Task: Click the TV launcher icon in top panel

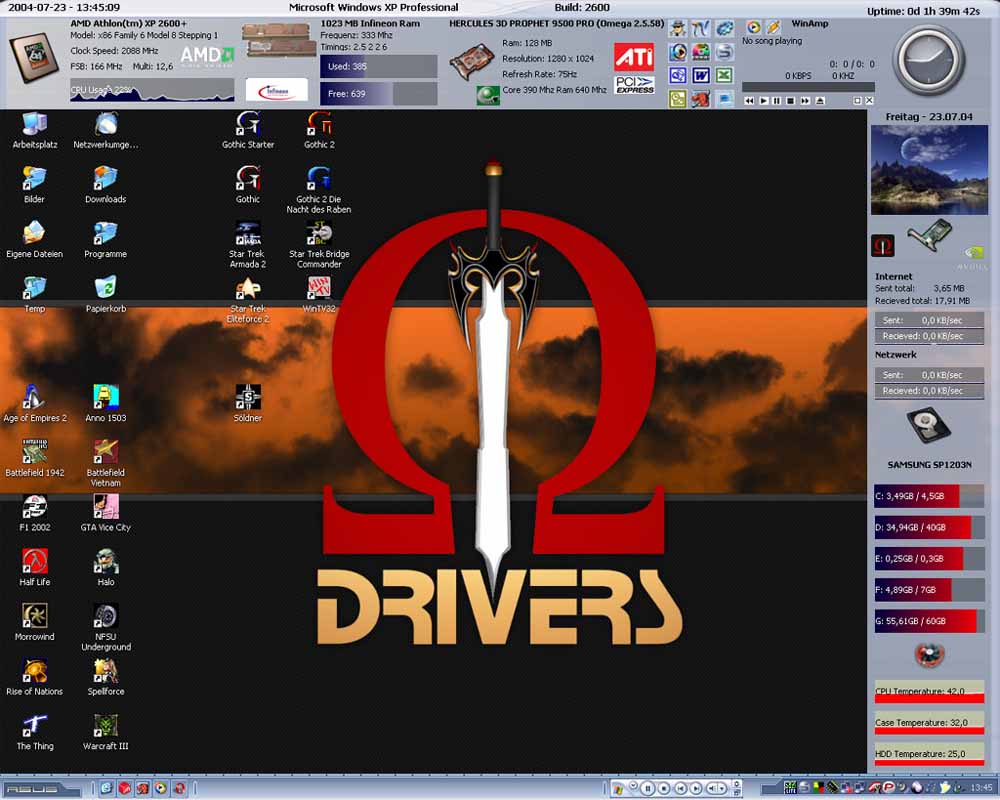Action: tap(701, 28)
